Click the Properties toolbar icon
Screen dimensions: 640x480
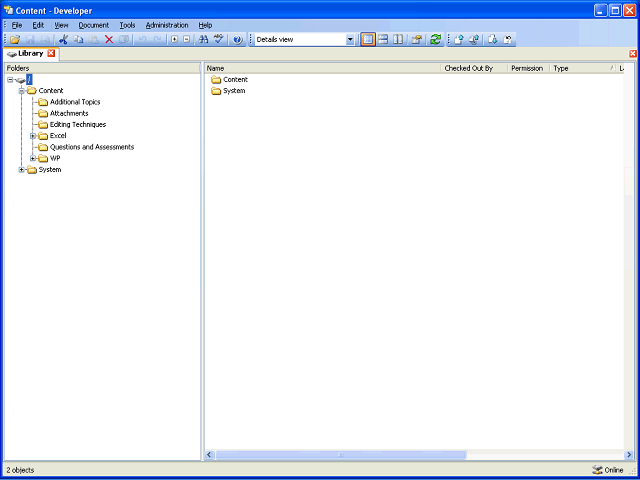(416, 40)
